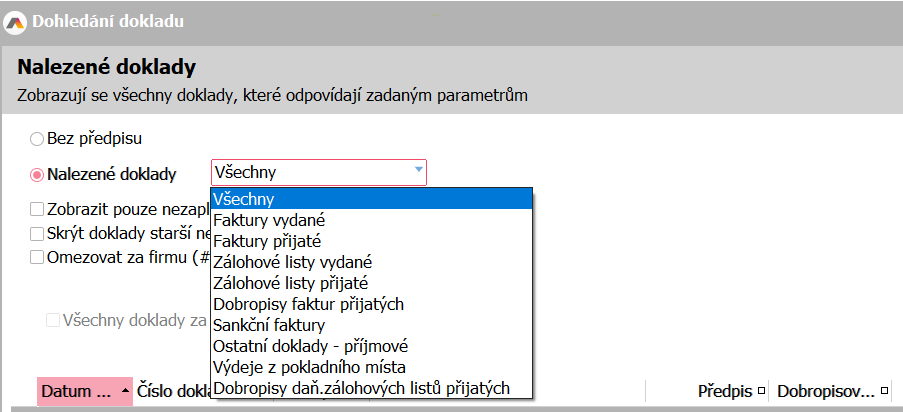The width and height of the screenshot is (903, 412).
Task: Click the app logo icon in title bar
Action: point(14,20)
